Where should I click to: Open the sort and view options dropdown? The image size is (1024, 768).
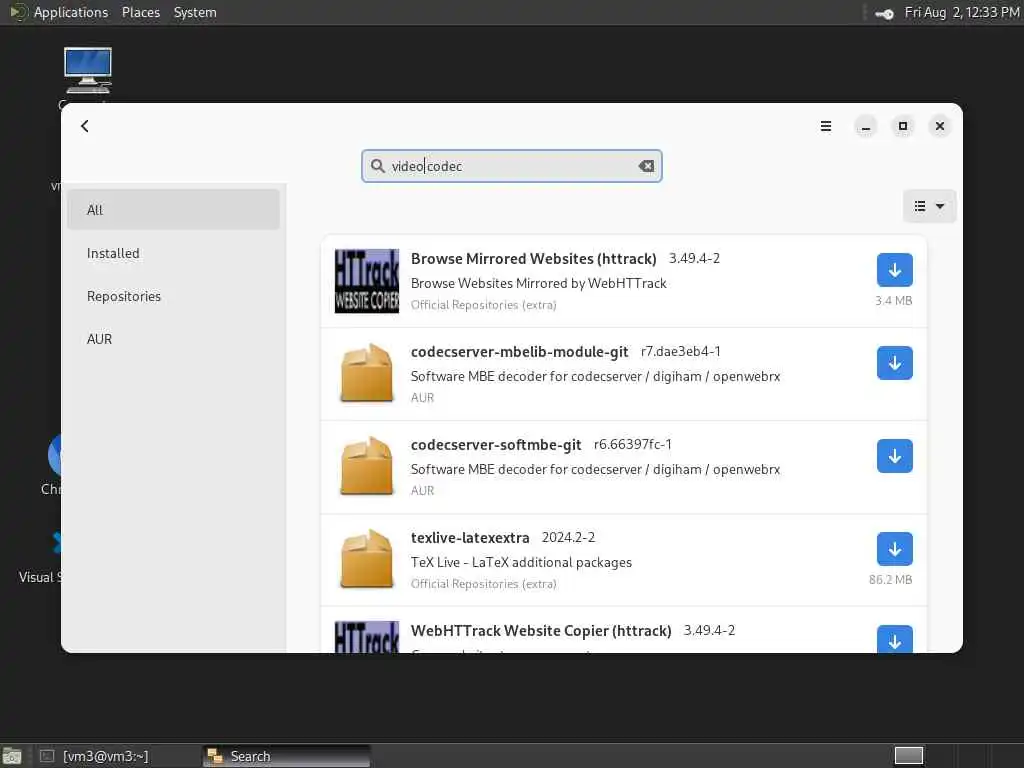click(x=929, y=206)
